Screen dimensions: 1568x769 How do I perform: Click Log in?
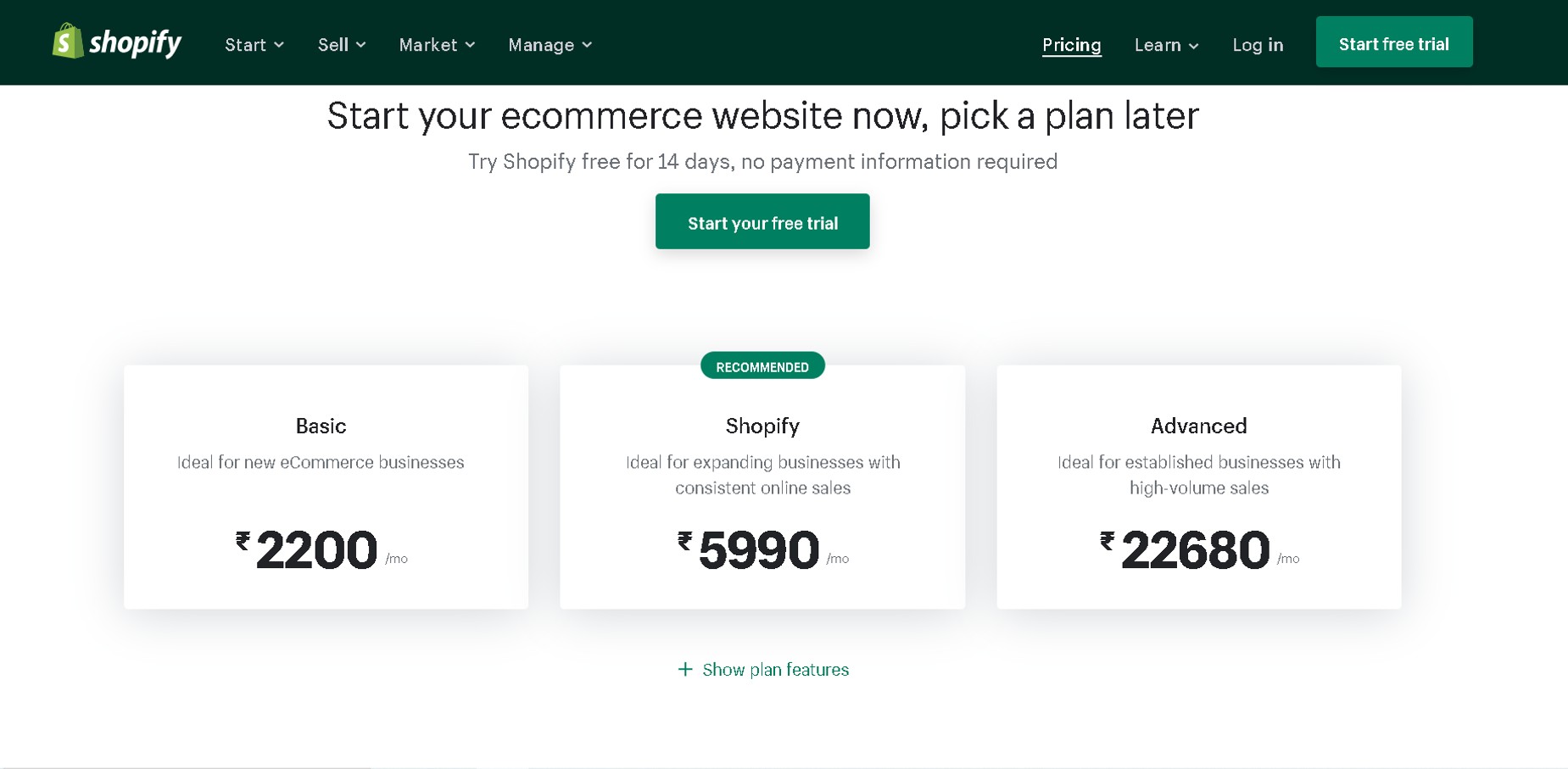point(1257,44)
